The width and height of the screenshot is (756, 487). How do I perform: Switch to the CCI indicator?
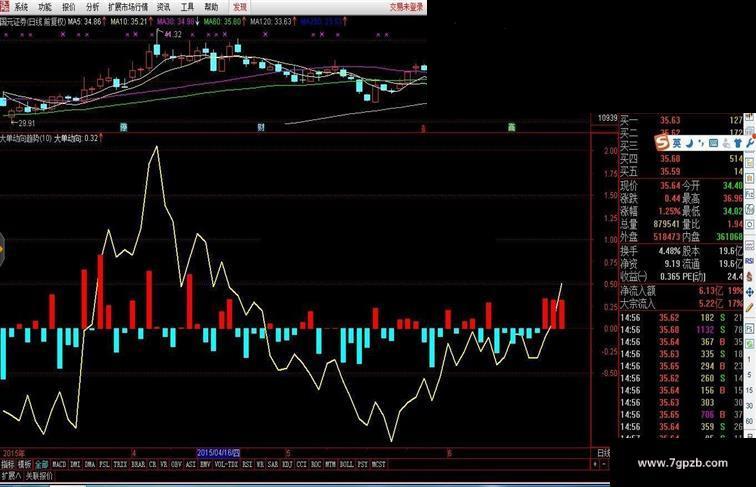click(x=301, y=464)
